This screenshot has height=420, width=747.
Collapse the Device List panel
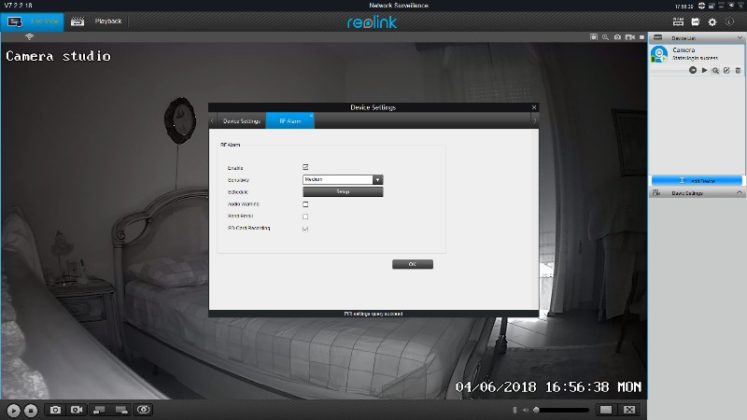click(739, 38)
